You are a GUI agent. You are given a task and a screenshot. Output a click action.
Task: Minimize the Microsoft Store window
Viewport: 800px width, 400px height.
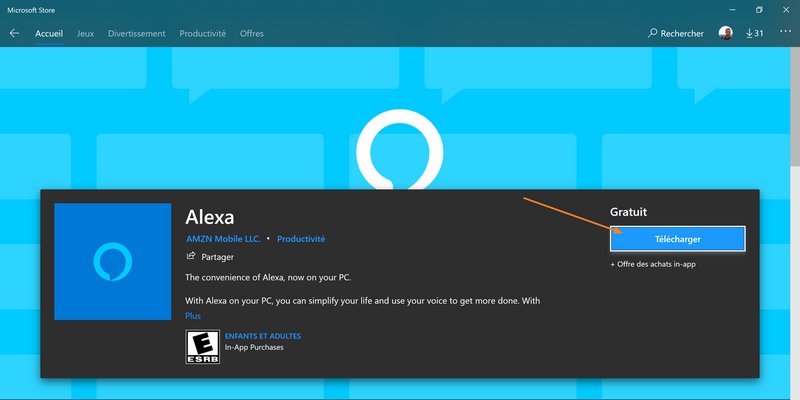pyautogui.click(x=732, y=10)
